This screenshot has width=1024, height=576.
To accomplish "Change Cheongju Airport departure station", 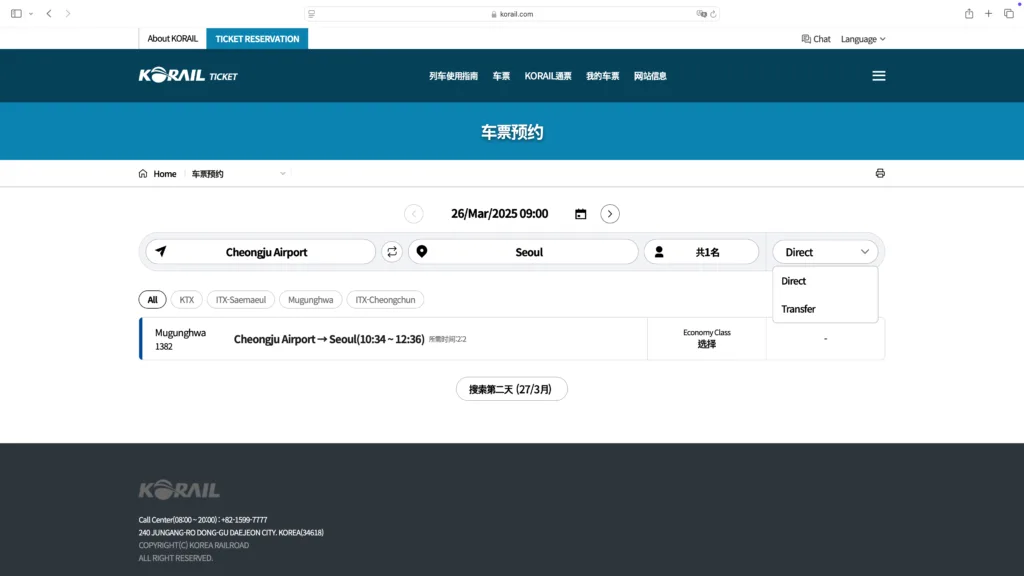I will click(x=261, y=252).
